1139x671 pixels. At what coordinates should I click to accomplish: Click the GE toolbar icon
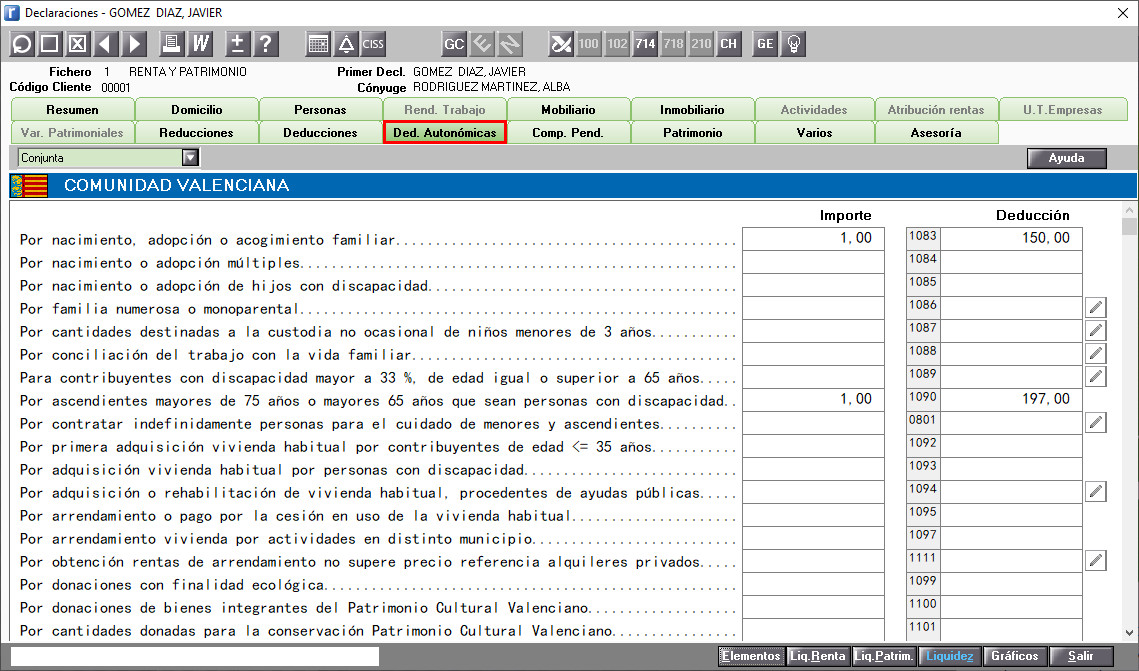coord(765,44)
